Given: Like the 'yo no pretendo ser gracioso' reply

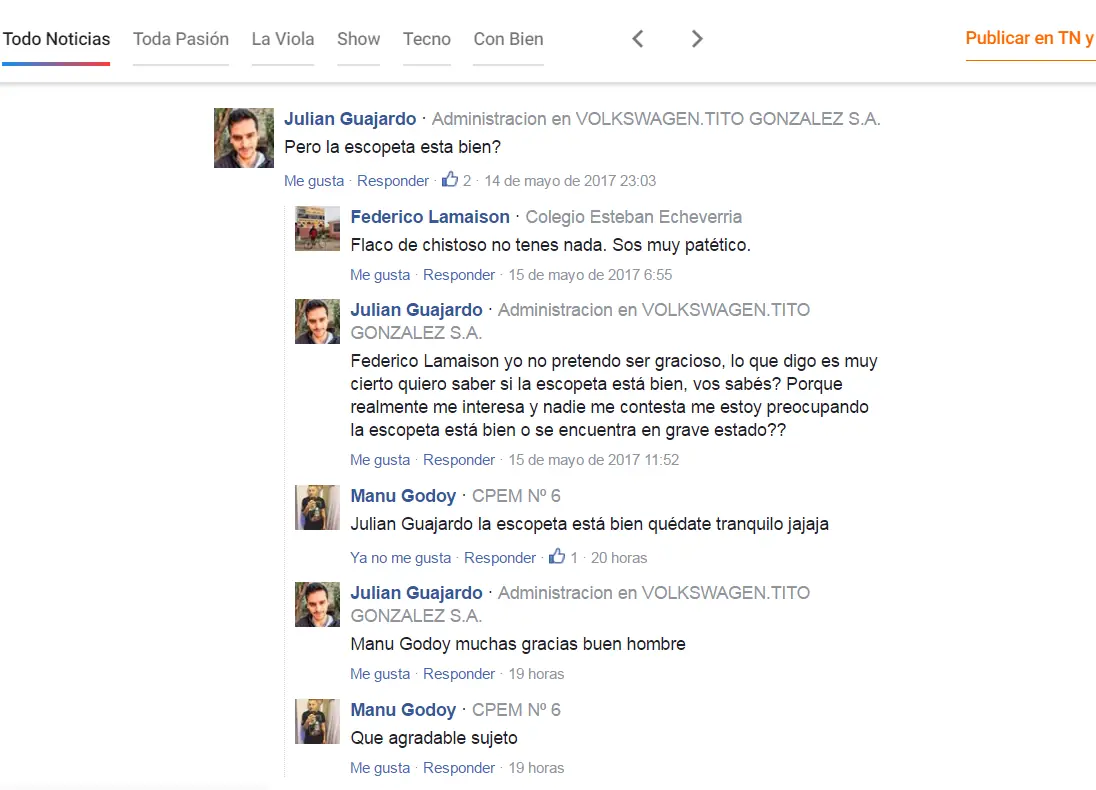Looking at the screenshot, I should tap(380, 460).
